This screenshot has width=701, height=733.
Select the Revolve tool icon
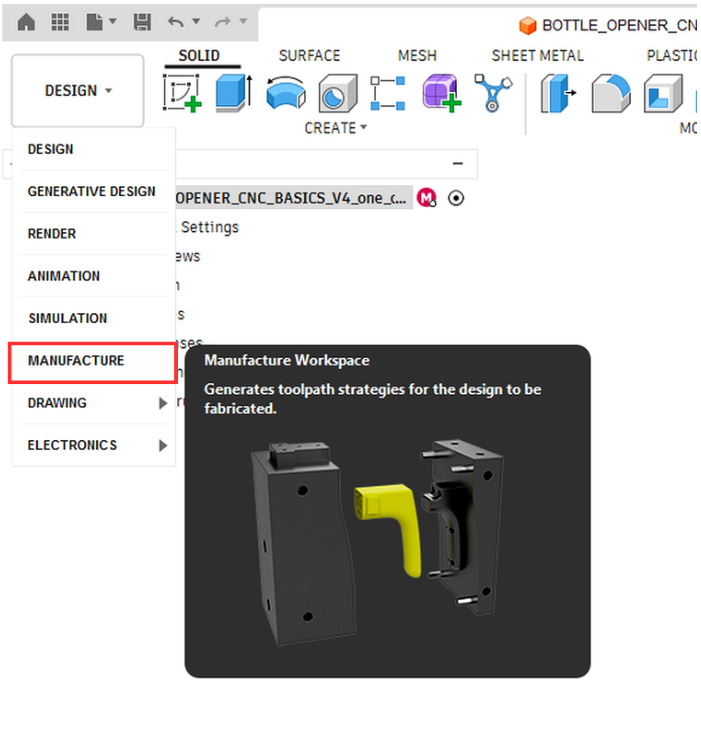click(286, 93)
